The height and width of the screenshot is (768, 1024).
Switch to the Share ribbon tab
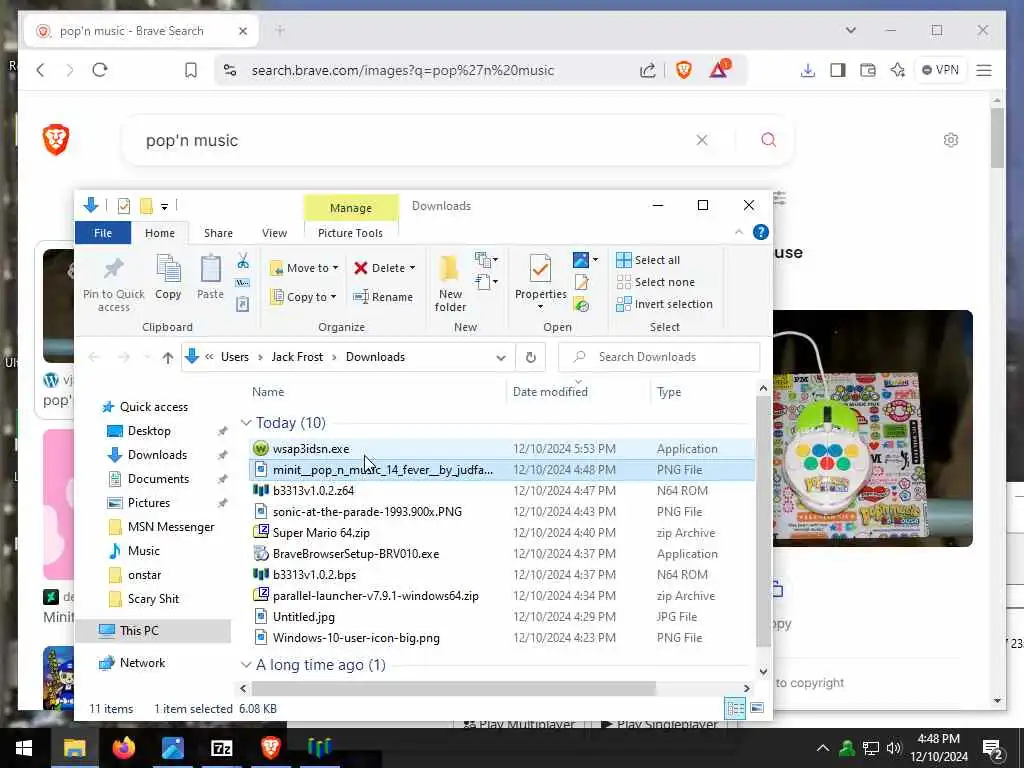(218, 233)
